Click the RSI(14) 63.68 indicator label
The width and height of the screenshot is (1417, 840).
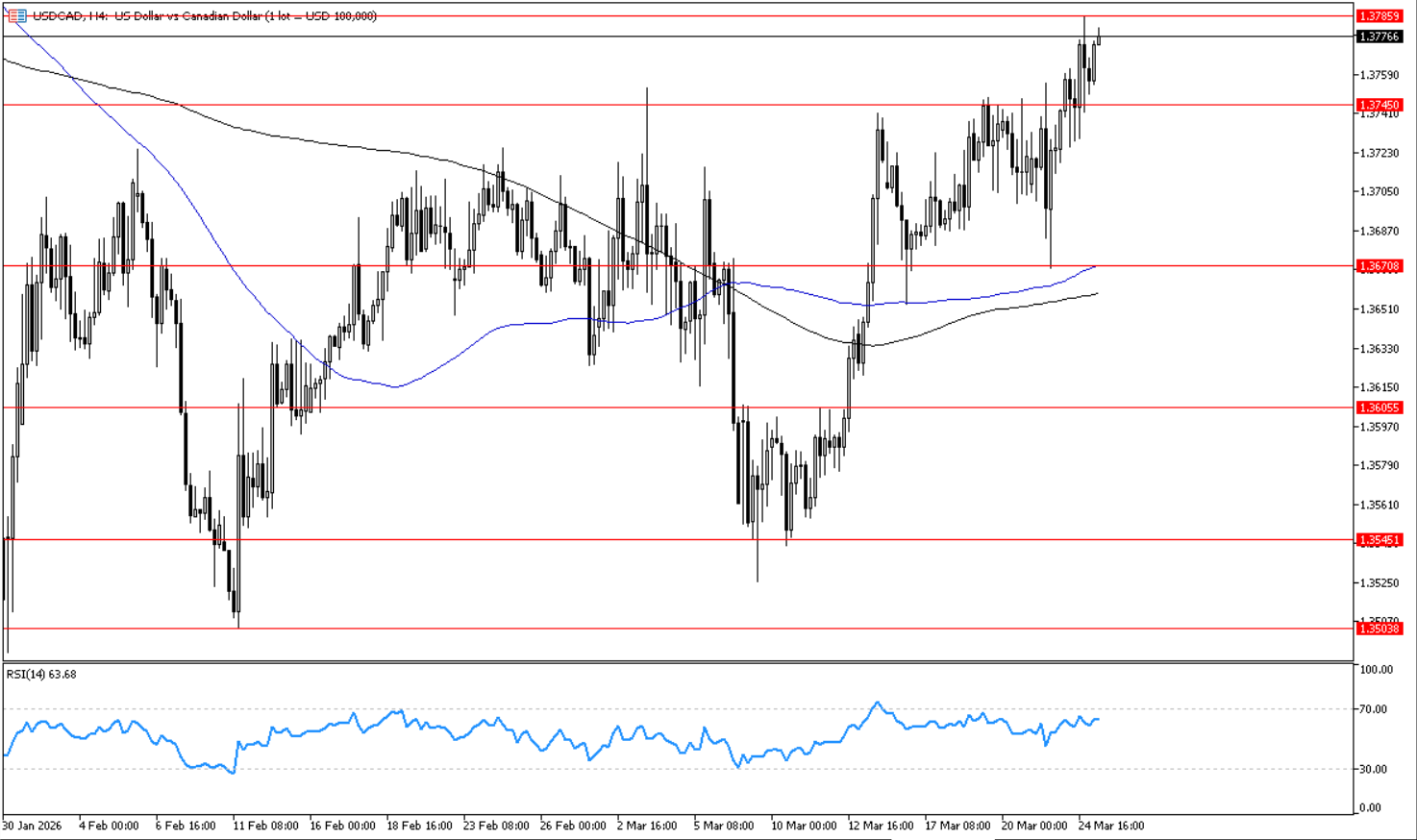[x=41, y=674]
